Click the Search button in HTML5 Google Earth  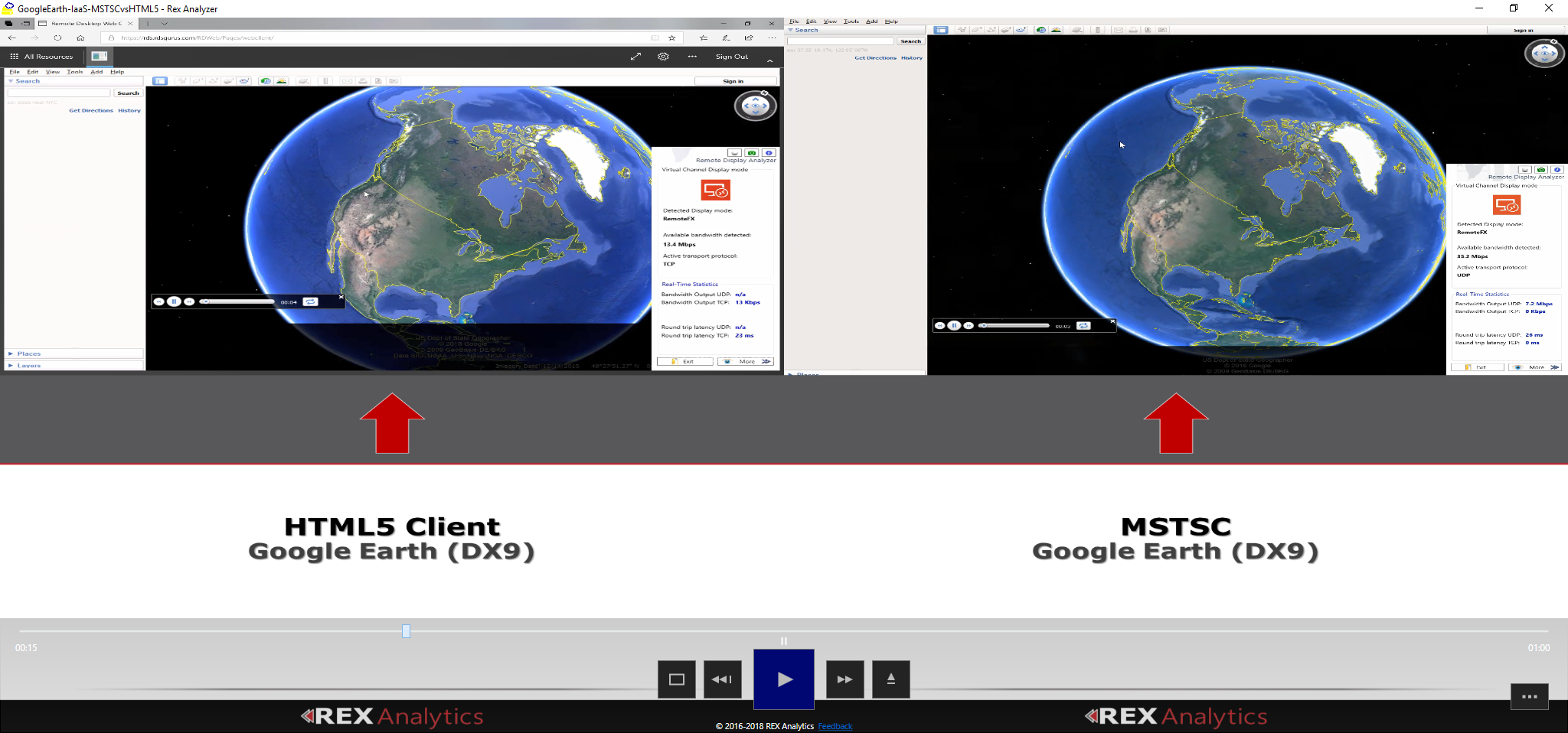pyautogui.click(x=128, y=93)
